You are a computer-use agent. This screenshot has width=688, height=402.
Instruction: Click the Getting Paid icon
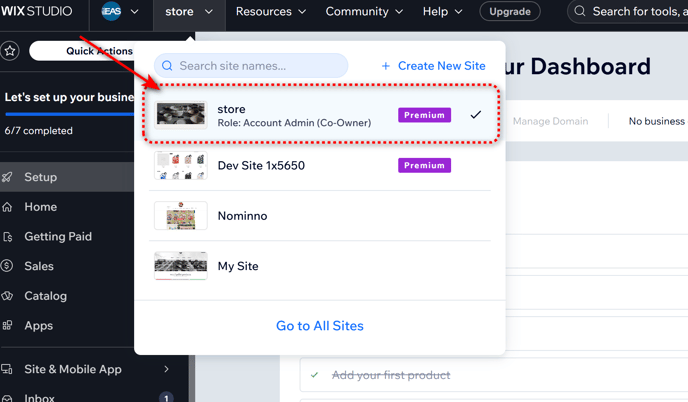[7, 237]
